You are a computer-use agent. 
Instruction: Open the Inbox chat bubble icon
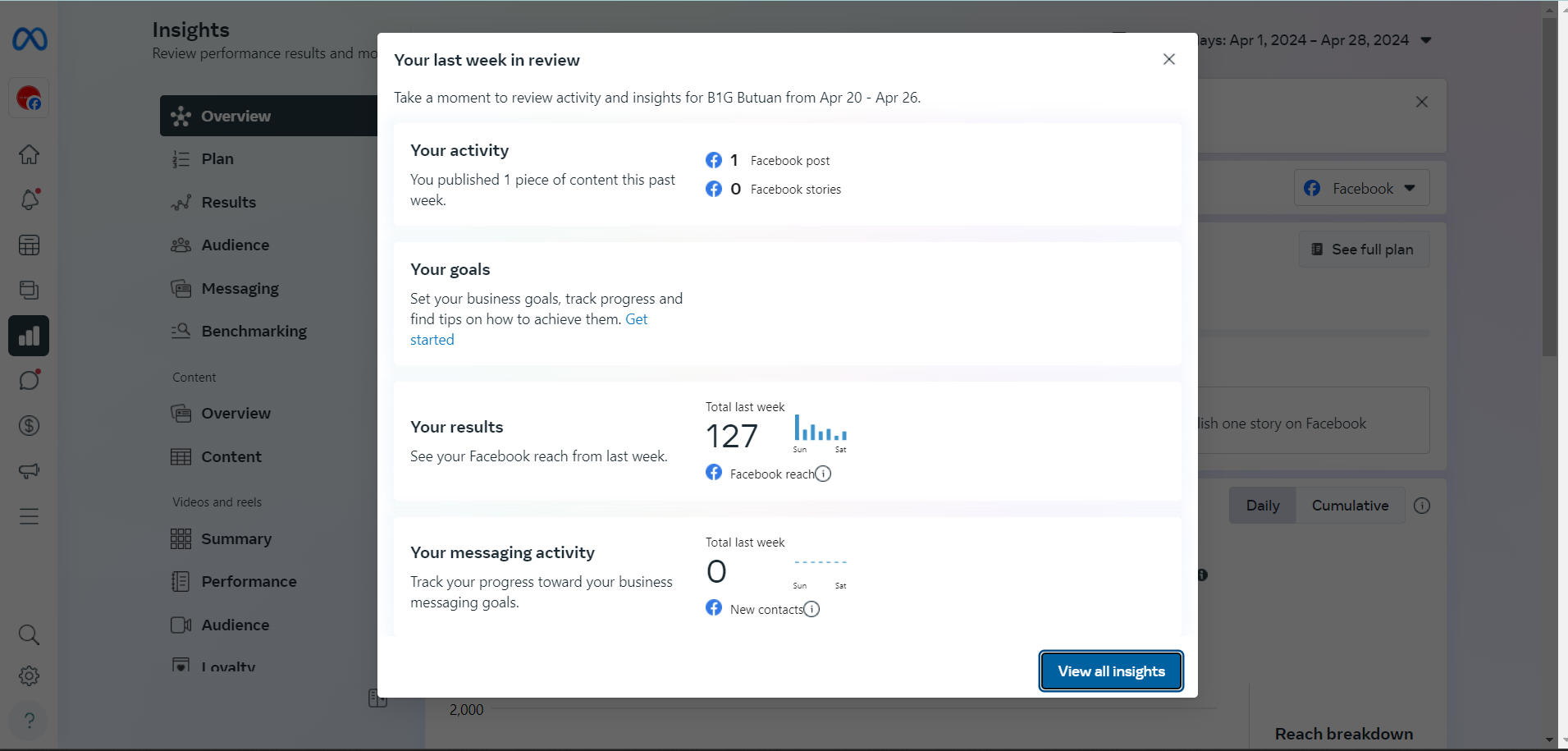pos(30,381)
